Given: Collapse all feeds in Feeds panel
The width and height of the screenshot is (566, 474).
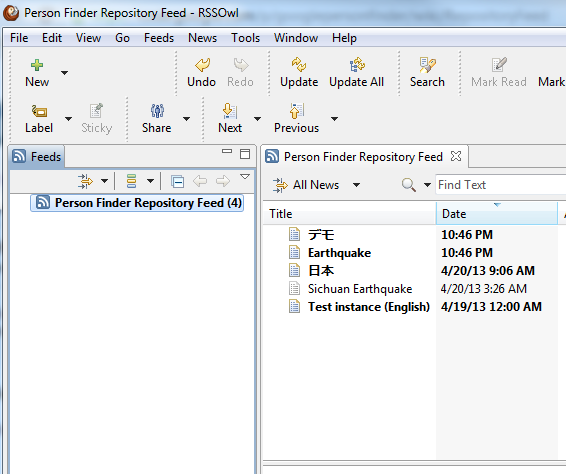Looking at the screenshot, I should [x=178, y=181].
